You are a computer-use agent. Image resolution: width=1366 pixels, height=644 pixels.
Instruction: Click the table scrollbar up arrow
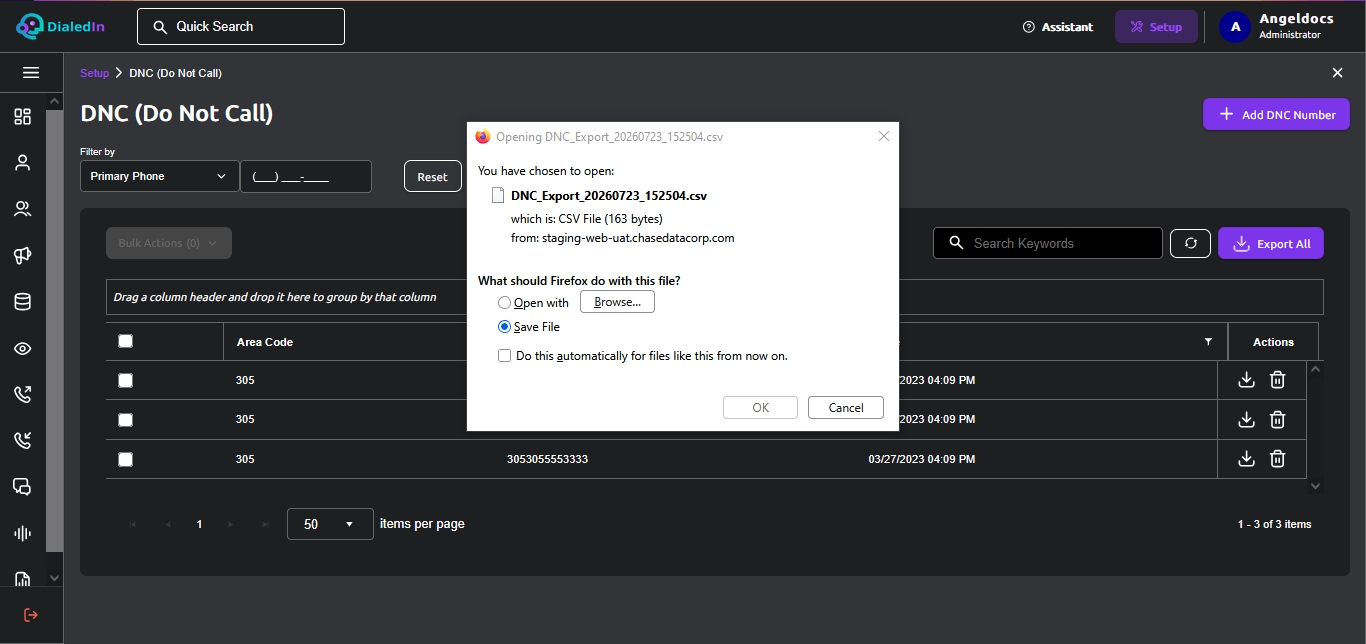1315,369
